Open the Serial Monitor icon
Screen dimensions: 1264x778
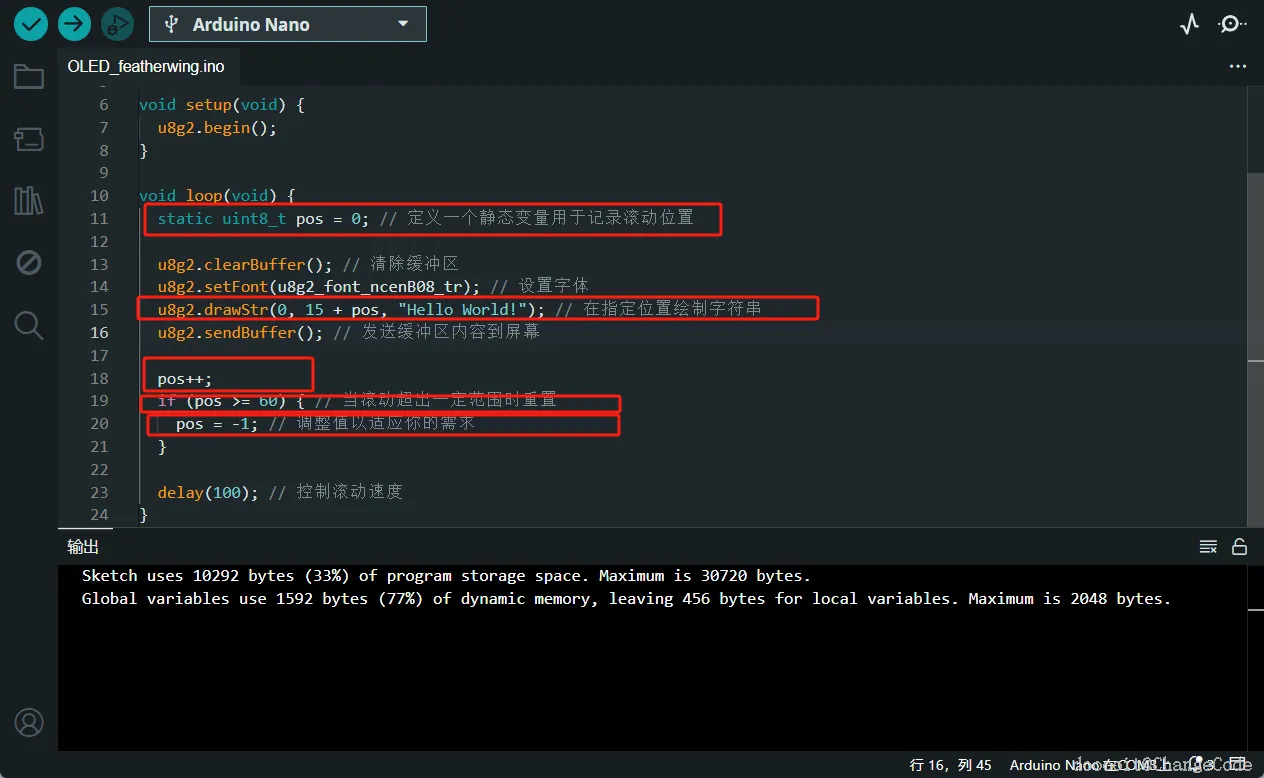pos(1233,24)
